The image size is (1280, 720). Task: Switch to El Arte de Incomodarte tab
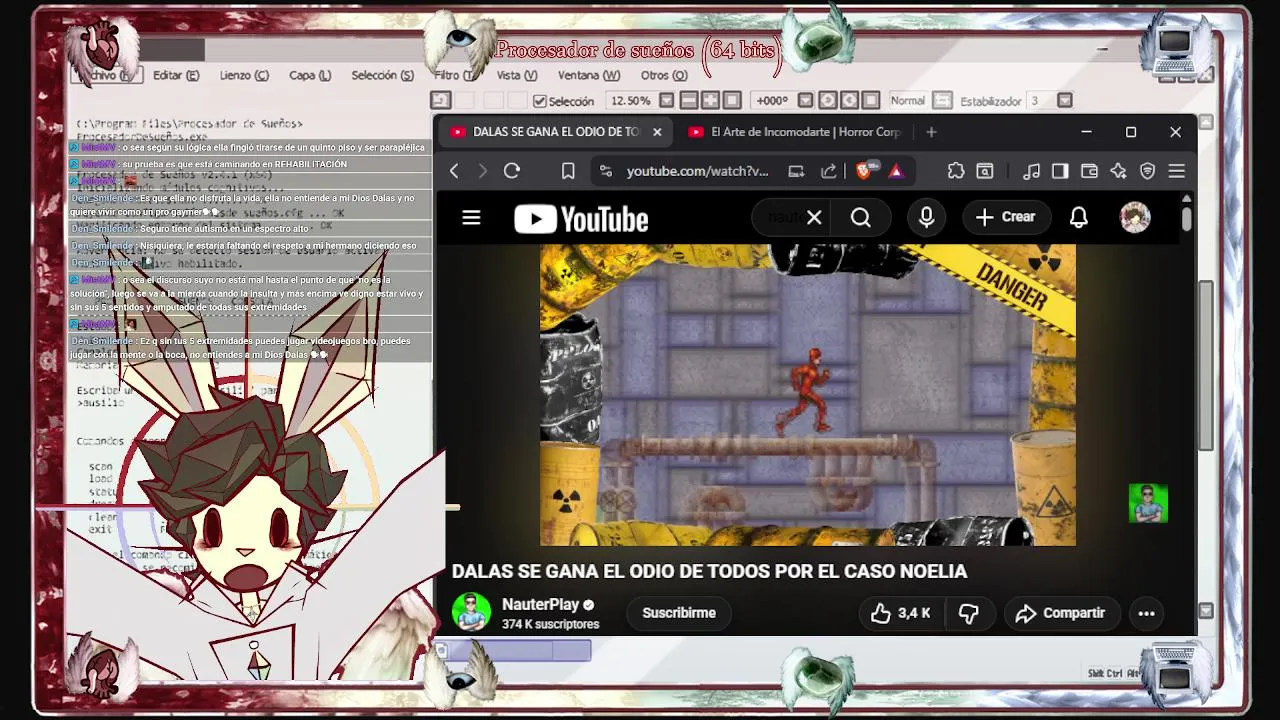click(x=795, y=132)
